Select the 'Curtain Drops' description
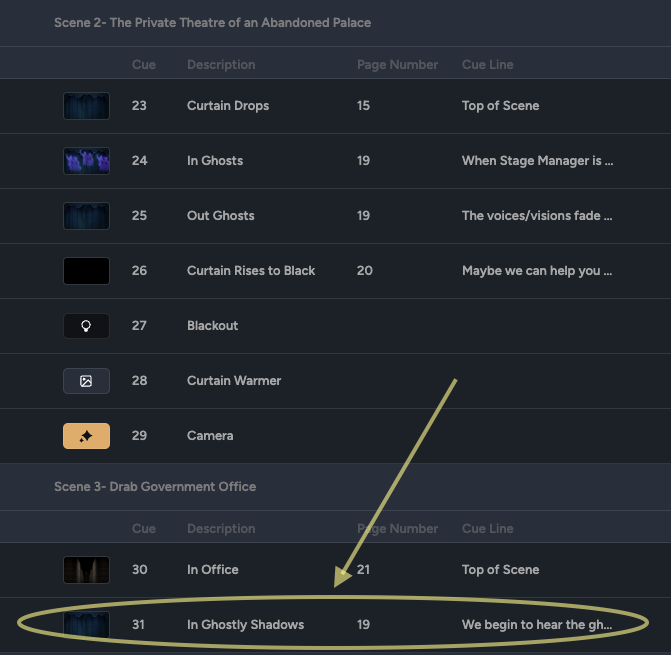The height and width of the screenshot is (655, 671). point(228,106)
